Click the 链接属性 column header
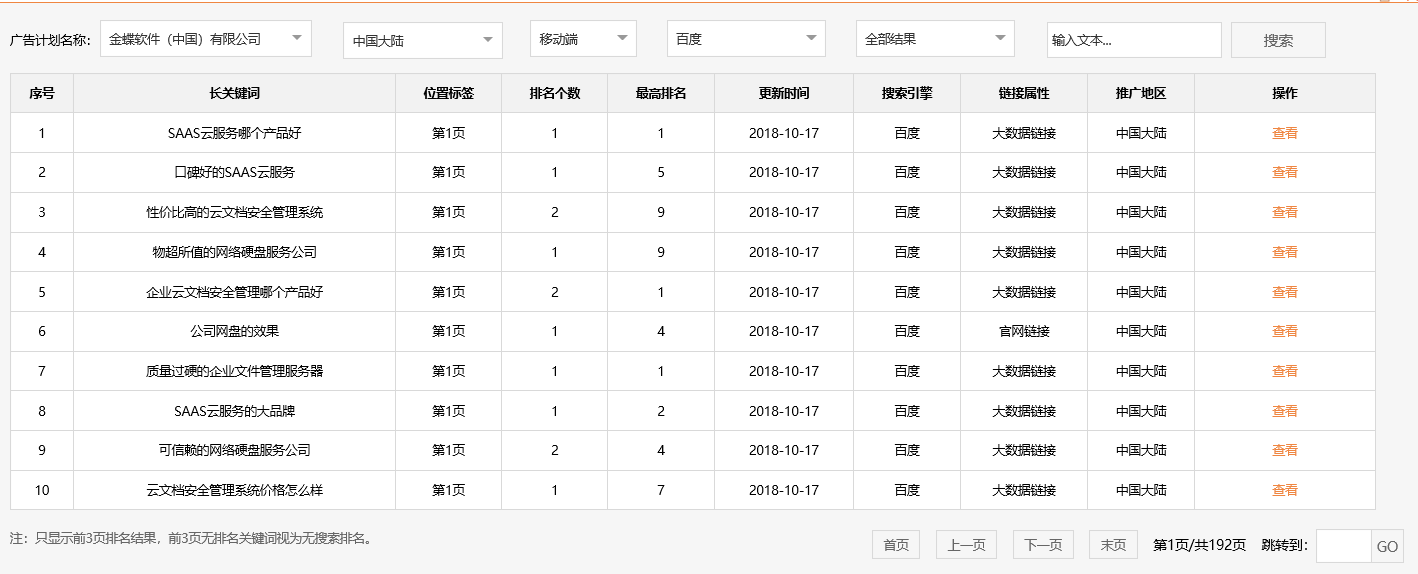The height and width of the screenshot is (574, 1418). 1024,93
